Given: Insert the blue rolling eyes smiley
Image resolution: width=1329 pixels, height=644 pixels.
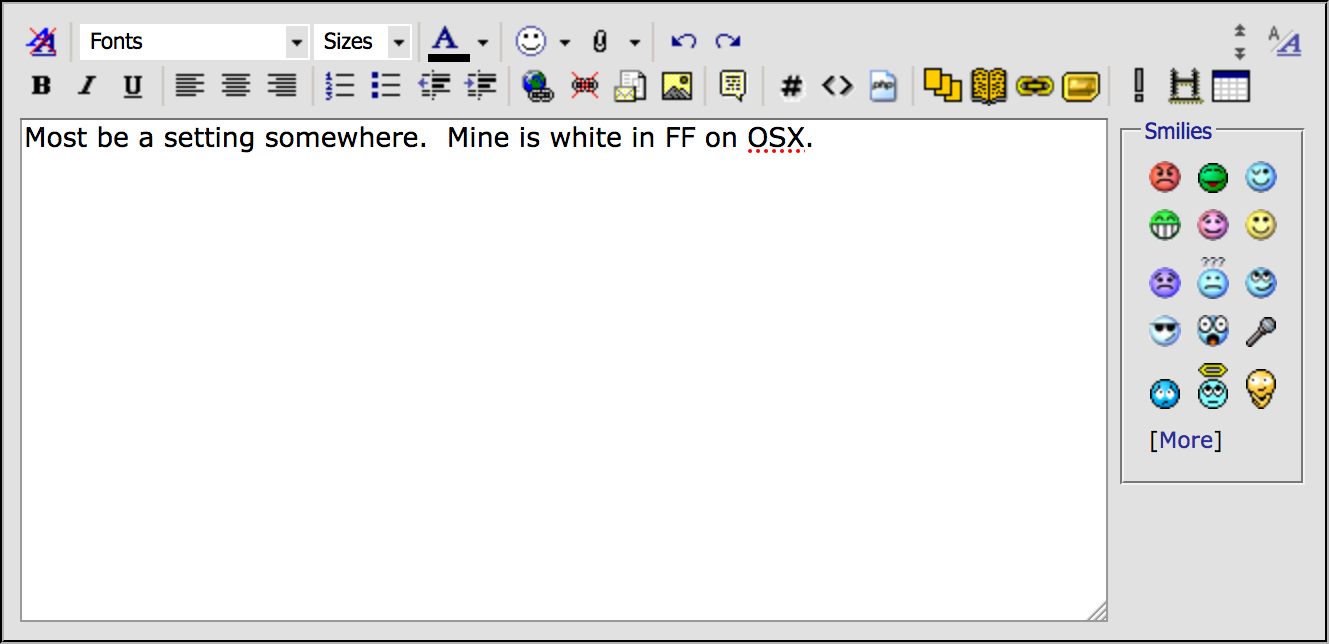Looking at the screenshot, I should [1260, 284].
